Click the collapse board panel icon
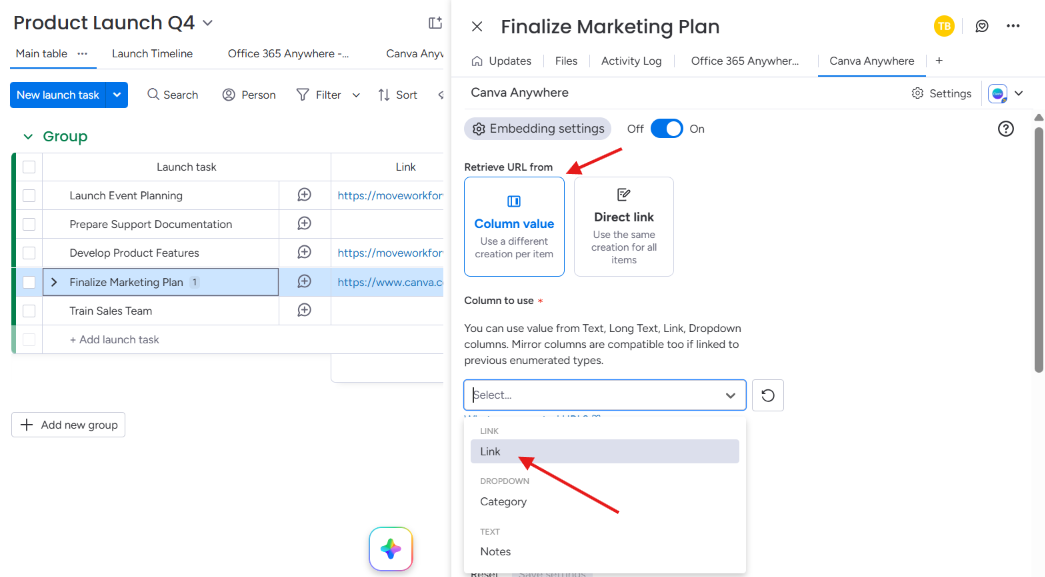Image resolution: width=1045 pixels, height=577 pixels. [x=435, y=23]
